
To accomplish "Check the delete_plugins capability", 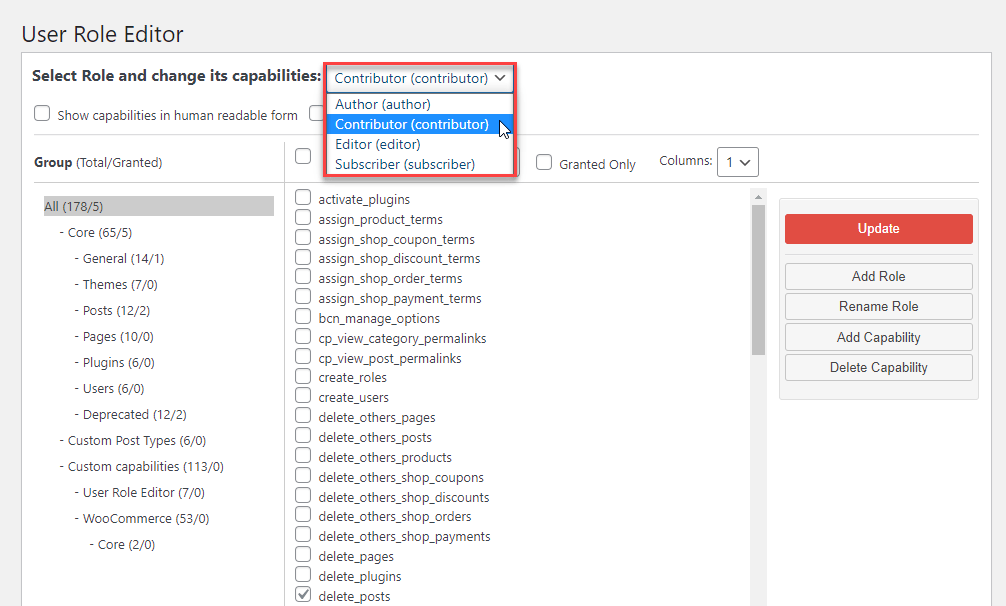I will 303,574.
